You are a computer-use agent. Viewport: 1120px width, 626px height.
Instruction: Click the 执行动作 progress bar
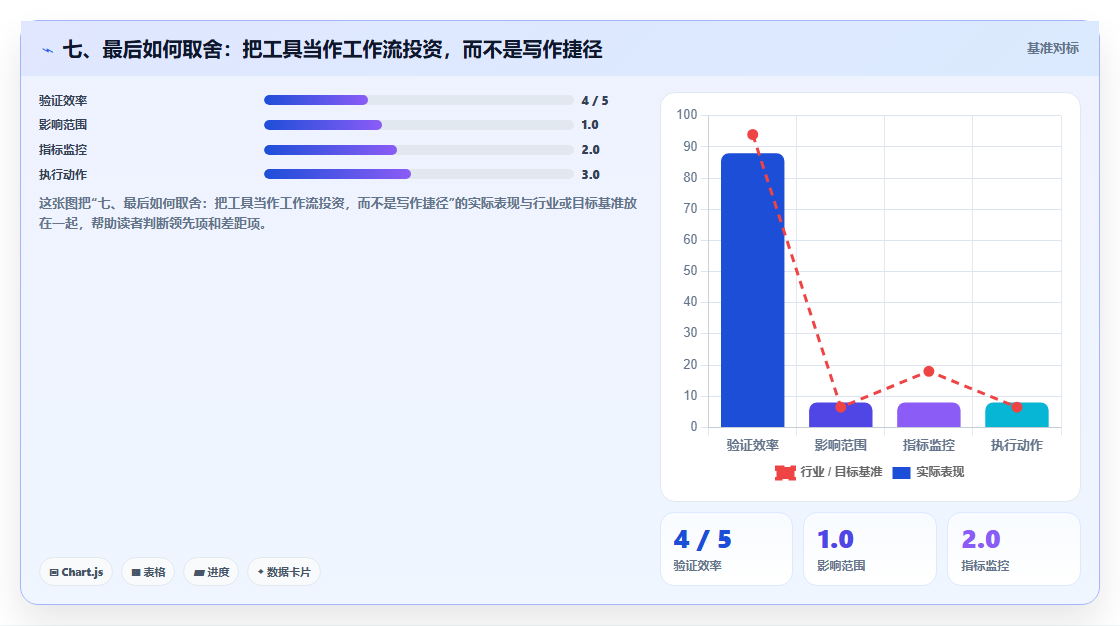tap(419, 174)
